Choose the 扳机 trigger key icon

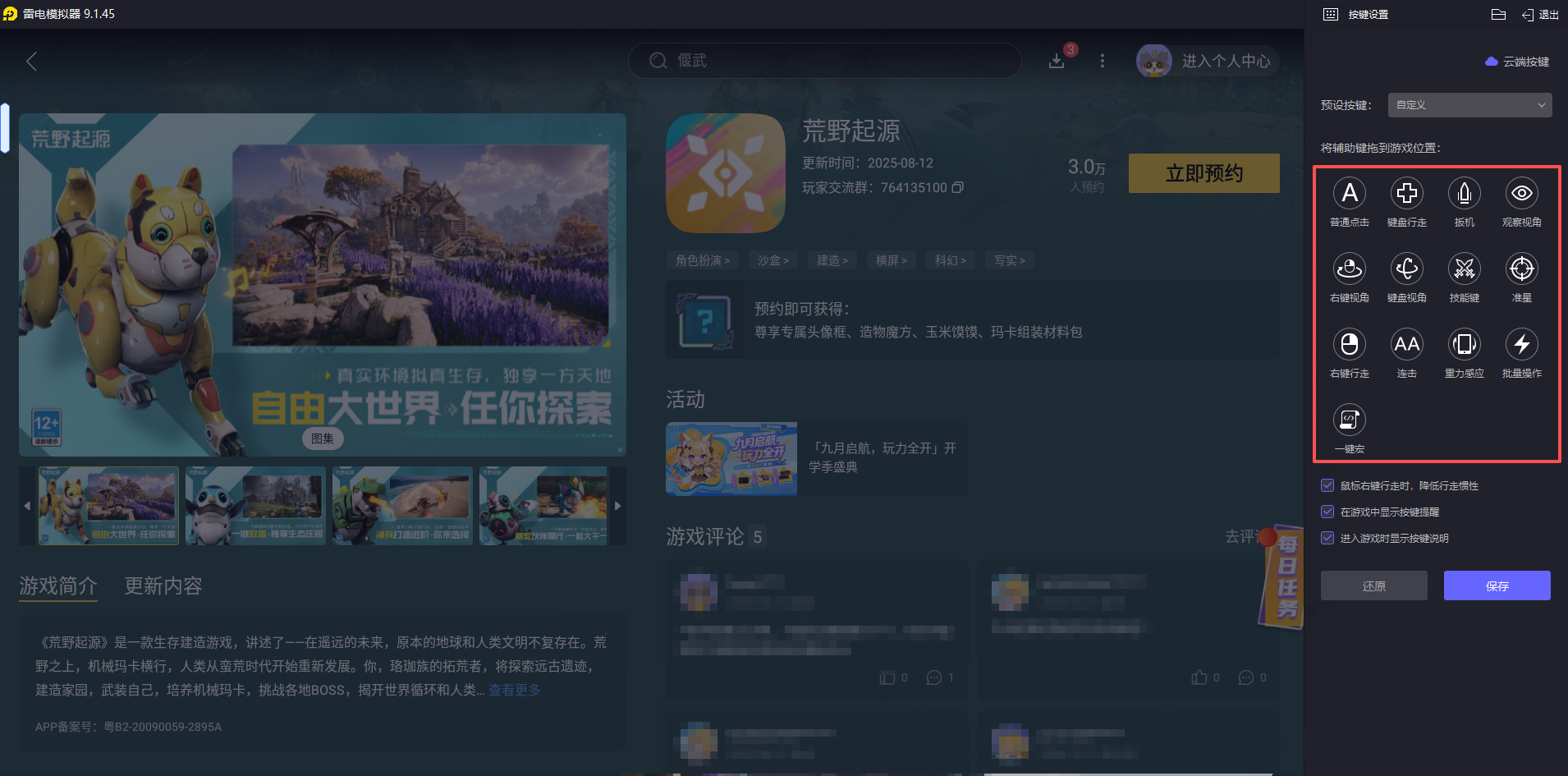1464,193
